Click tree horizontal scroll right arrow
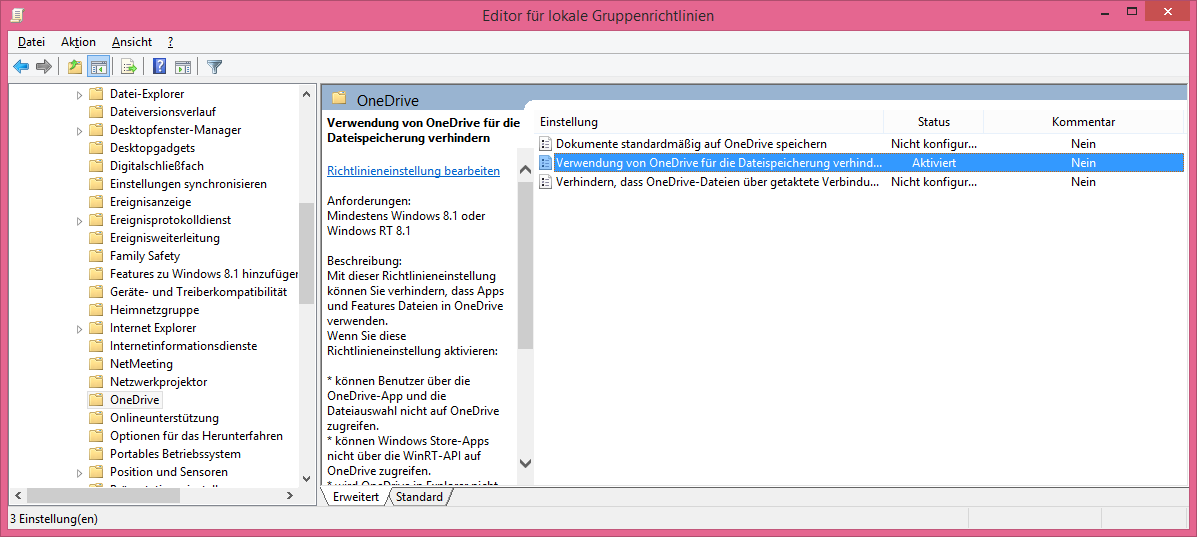Viewport: 1197px width, 537px height. point(289,496)
